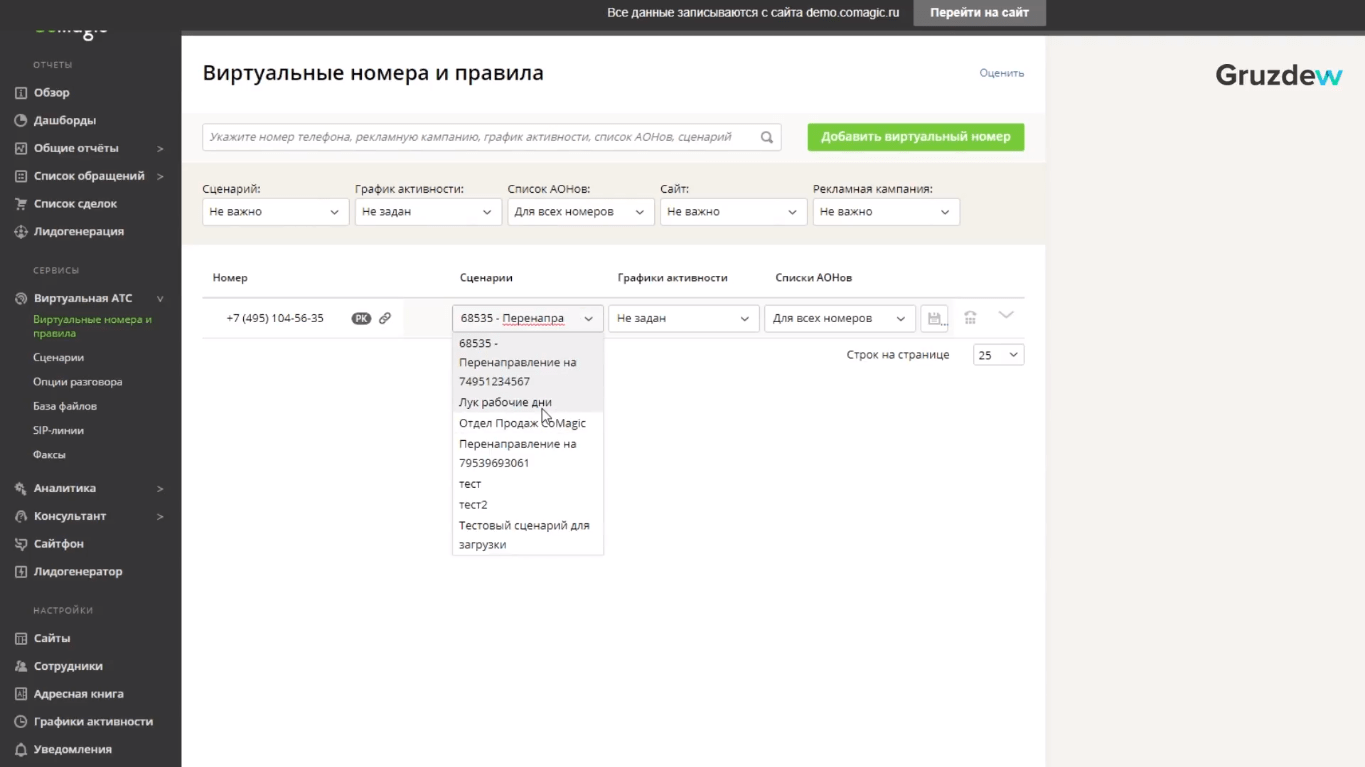Click the Сайтфон sidebar icon

tap(21, 544)
